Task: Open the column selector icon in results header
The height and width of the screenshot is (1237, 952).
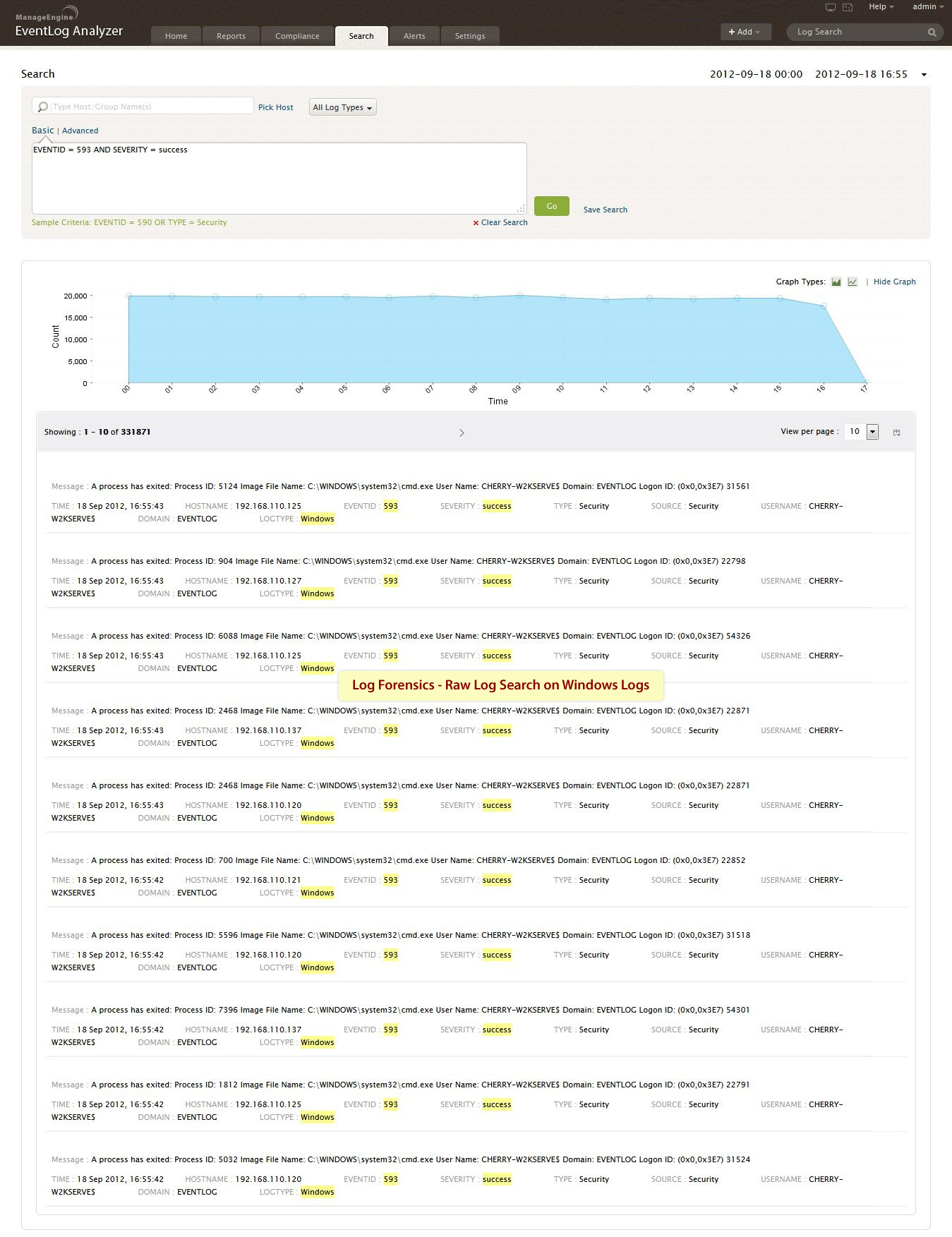Action: click(896, 433)
